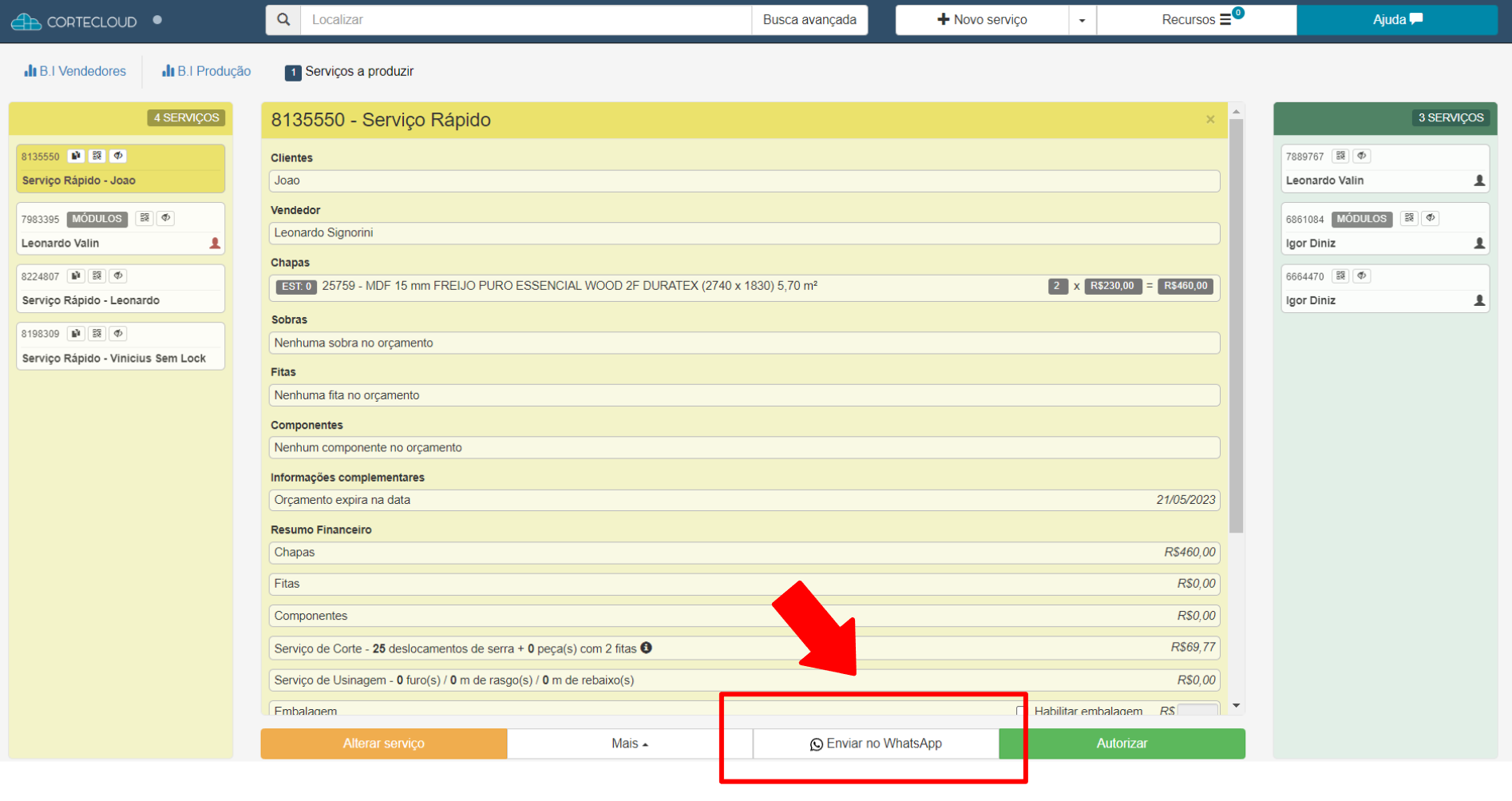
Task: Click the EST: 0 stock badge
Action: click(297, 287)
